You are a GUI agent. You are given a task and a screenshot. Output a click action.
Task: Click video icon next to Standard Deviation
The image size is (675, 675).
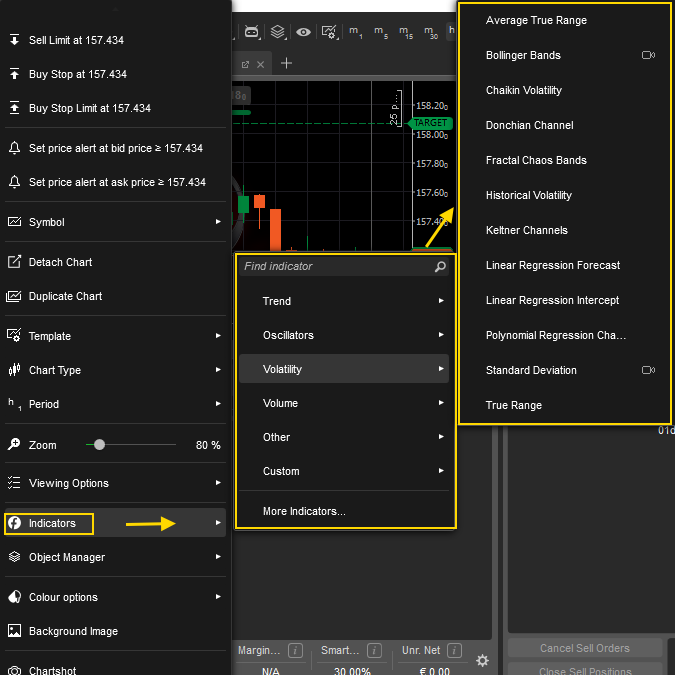click(x=648, y=370)
